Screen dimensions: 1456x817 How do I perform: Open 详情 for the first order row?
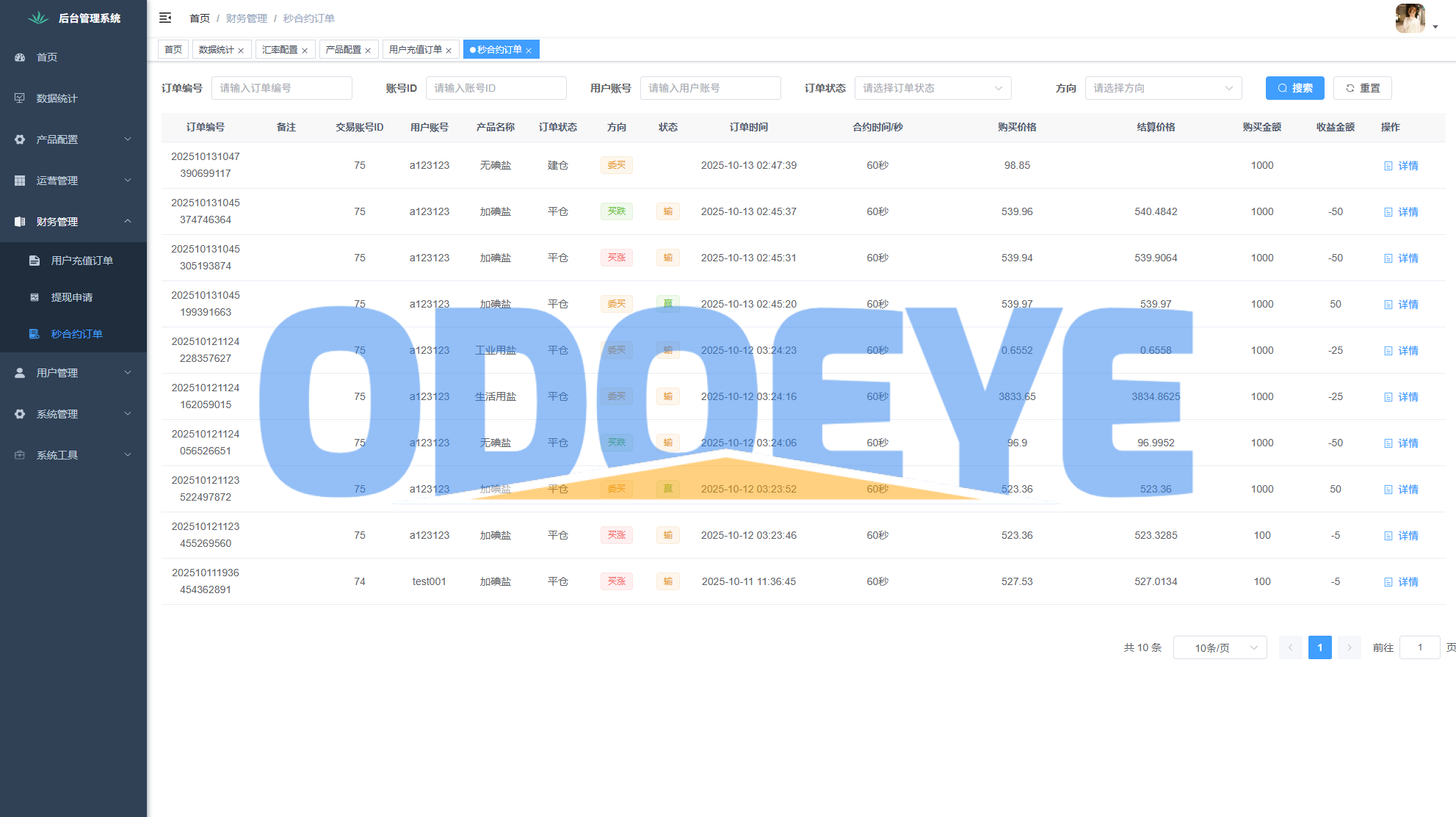pos(1401,166)
